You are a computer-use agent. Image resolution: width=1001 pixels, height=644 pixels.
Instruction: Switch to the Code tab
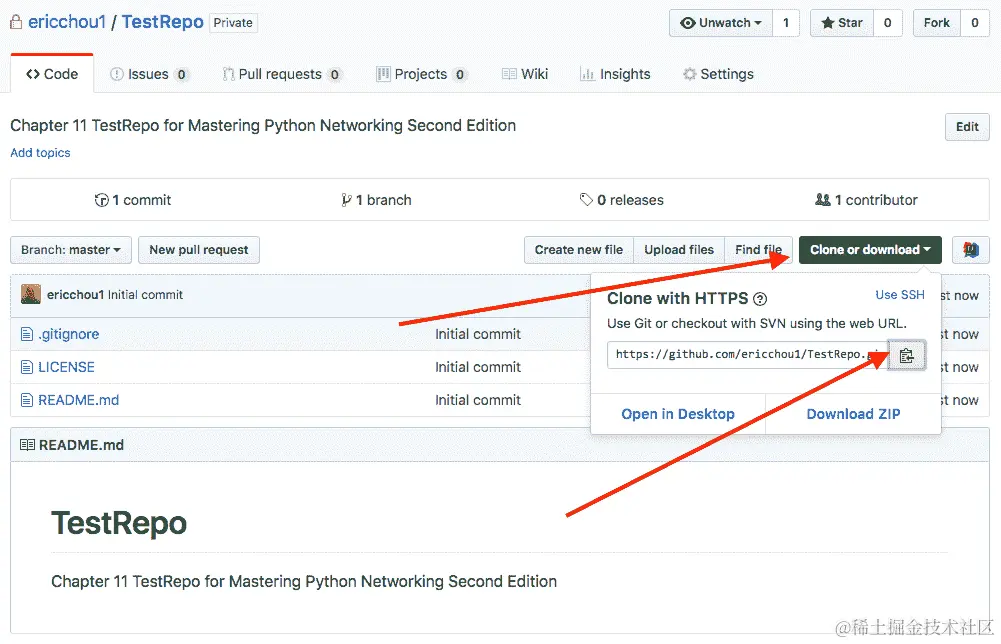pos(52,74)
